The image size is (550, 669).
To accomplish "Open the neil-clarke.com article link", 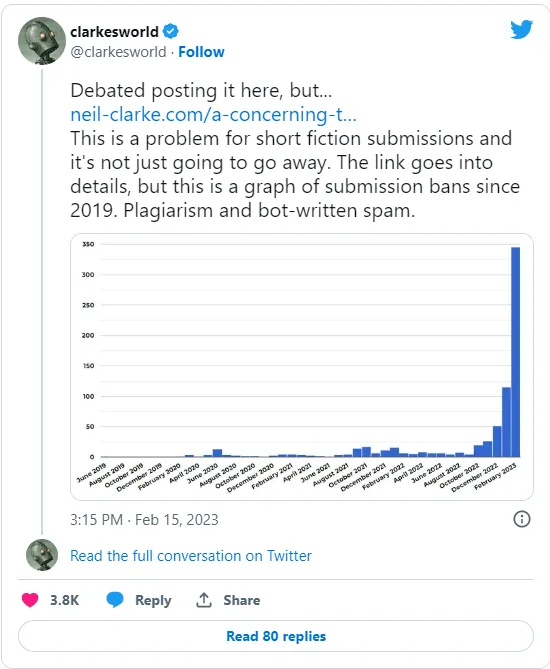I will pos(213,114).
